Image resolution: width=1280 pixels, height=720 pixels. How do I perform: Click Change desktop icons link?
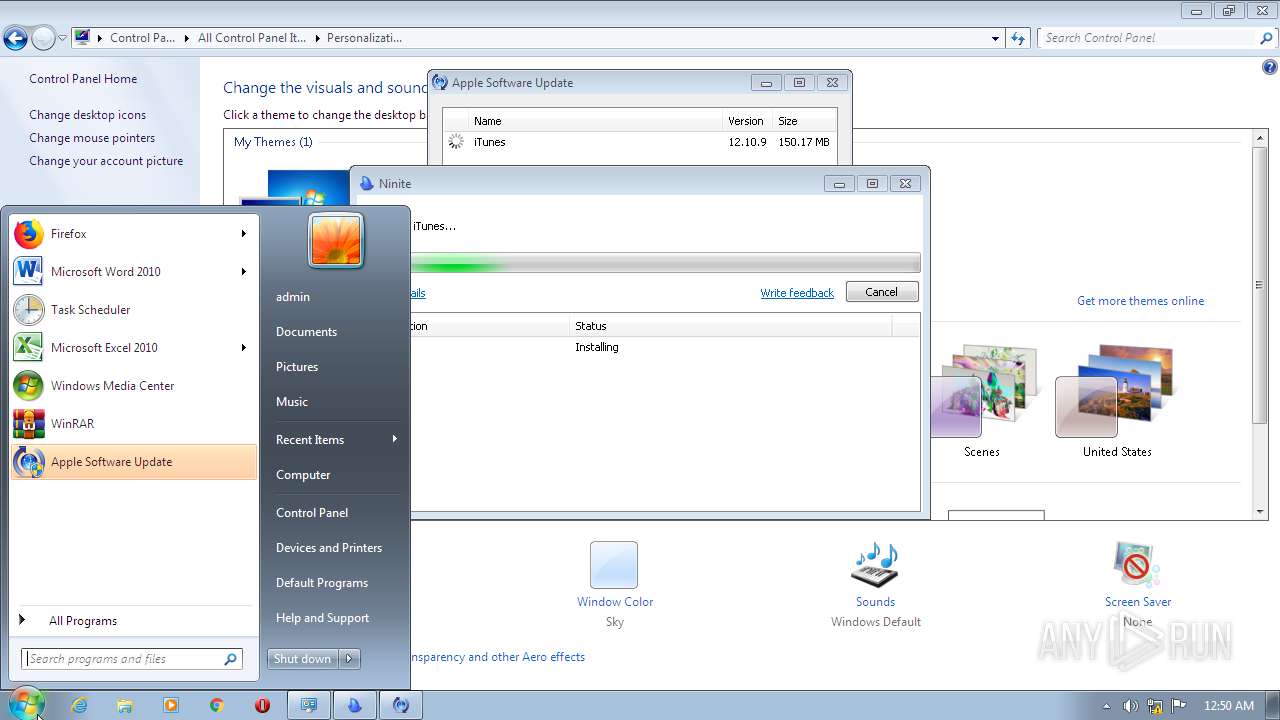coord(87,115)
